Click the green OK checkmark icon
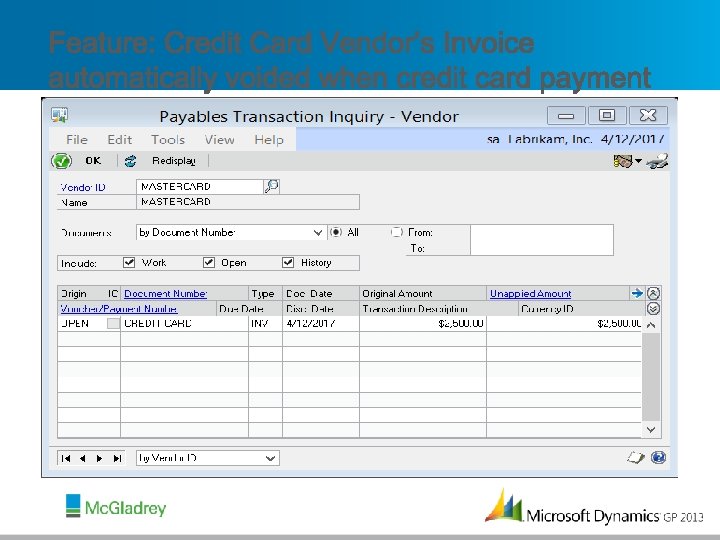The image size is (720, 540). coord(62,161)
